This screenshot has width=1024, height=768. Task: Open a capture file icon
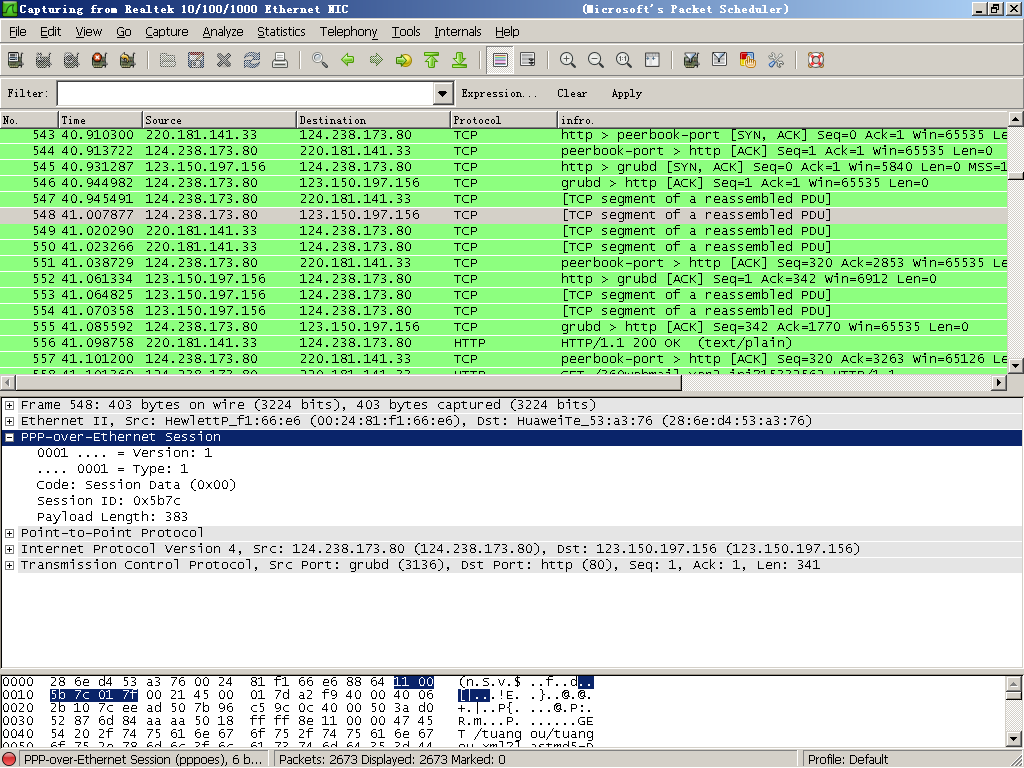click(x=168, y=60)
